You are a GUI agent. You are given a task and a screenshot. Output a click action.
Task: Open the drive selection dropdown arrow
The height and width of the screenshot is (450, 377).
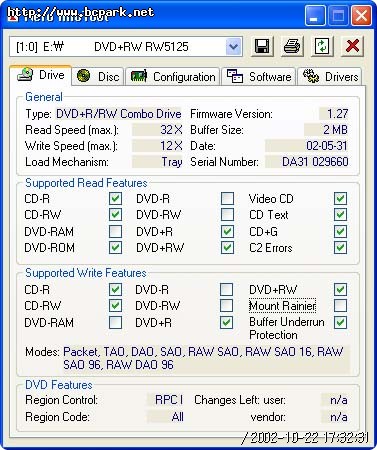(234, 46)
